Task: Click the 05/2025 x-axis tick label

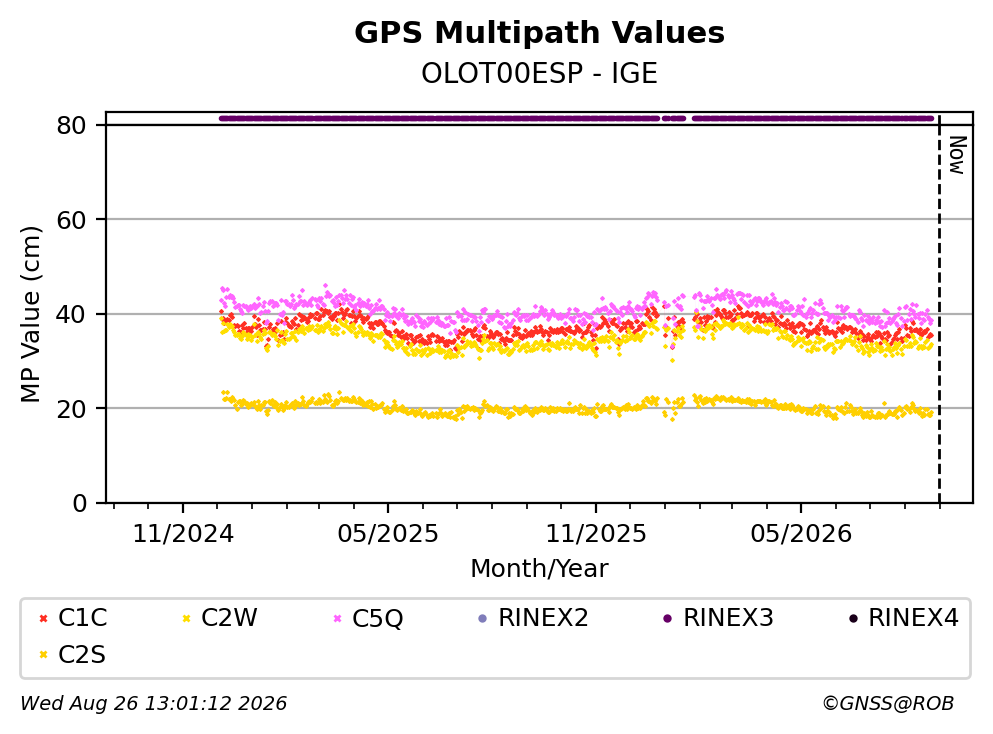Action: pyautogui.click(x=388, y=534)
